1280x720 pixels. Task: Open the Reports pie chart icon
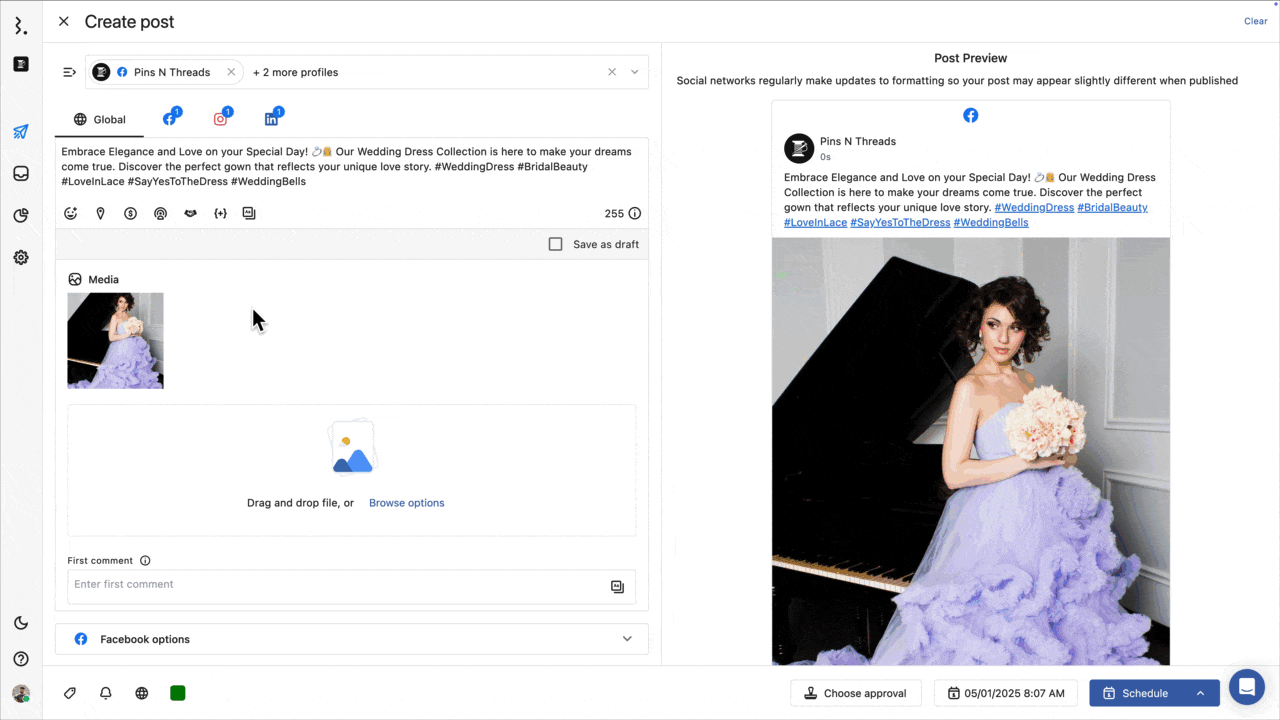point(21,215)
